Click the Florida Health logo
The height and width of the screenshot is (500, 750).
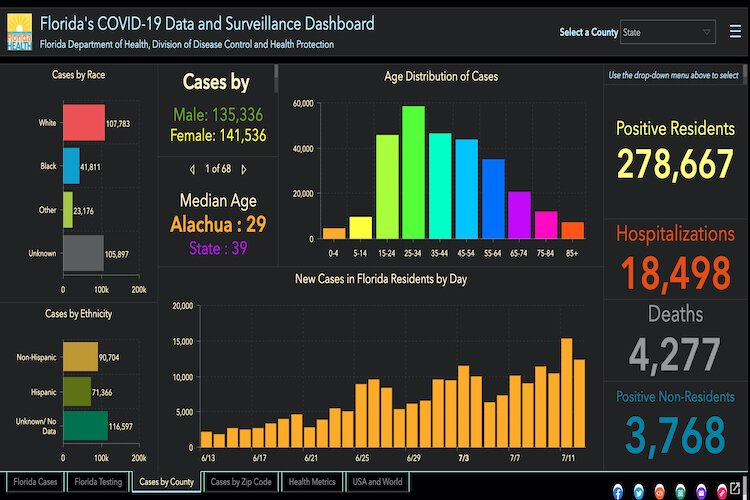point(19,30)
